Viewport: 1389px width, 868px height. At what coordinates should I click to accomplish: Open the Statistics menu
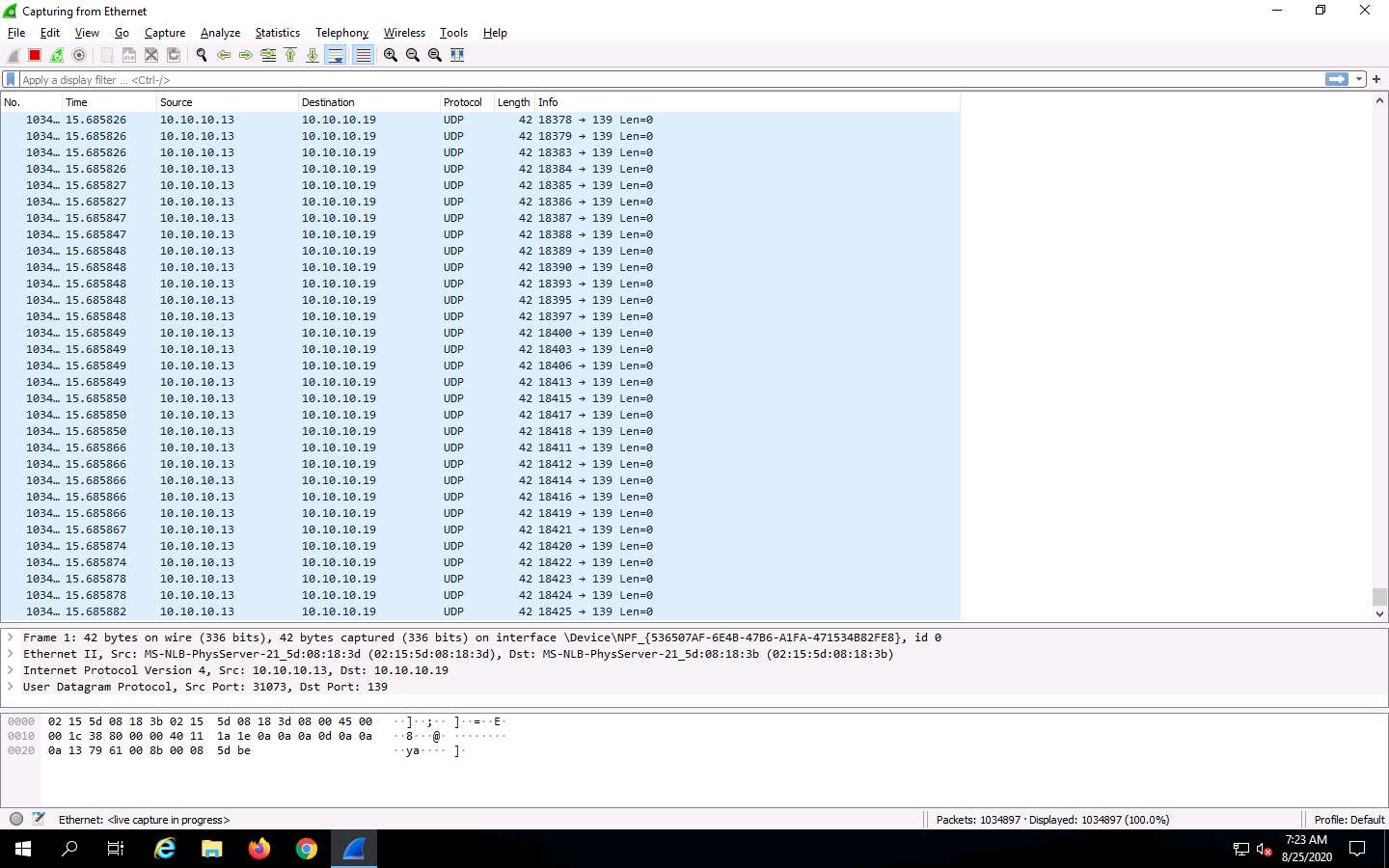pos(277,33)
